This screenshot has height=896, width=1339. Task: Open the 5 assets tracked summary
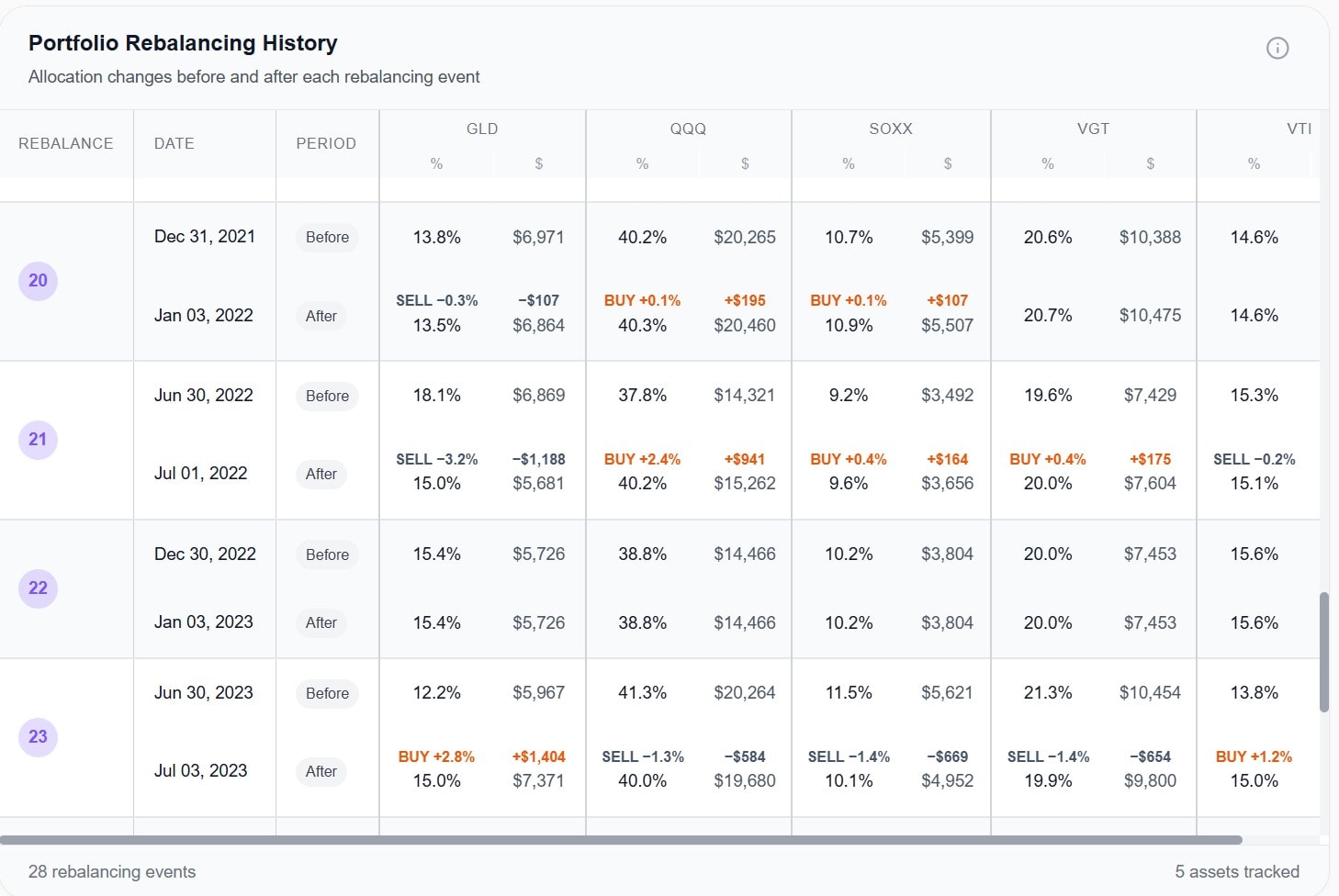[1236, 871]
